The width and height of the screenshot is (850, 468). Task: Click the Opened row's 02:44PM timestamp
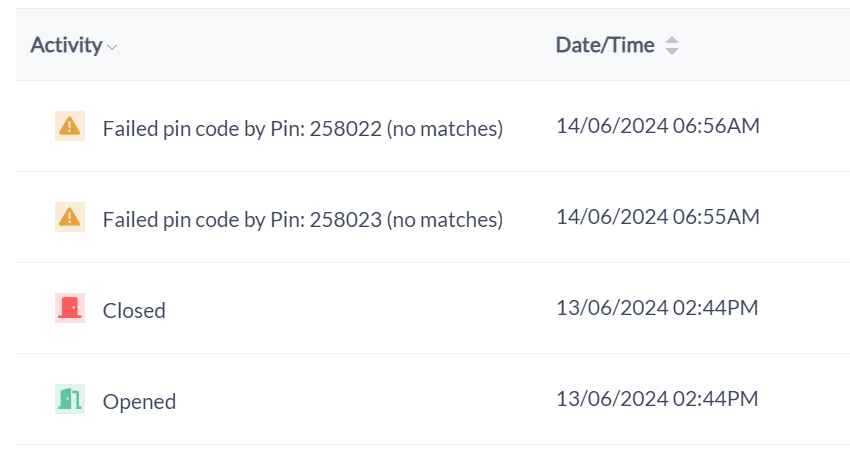[x=657, y=399]
